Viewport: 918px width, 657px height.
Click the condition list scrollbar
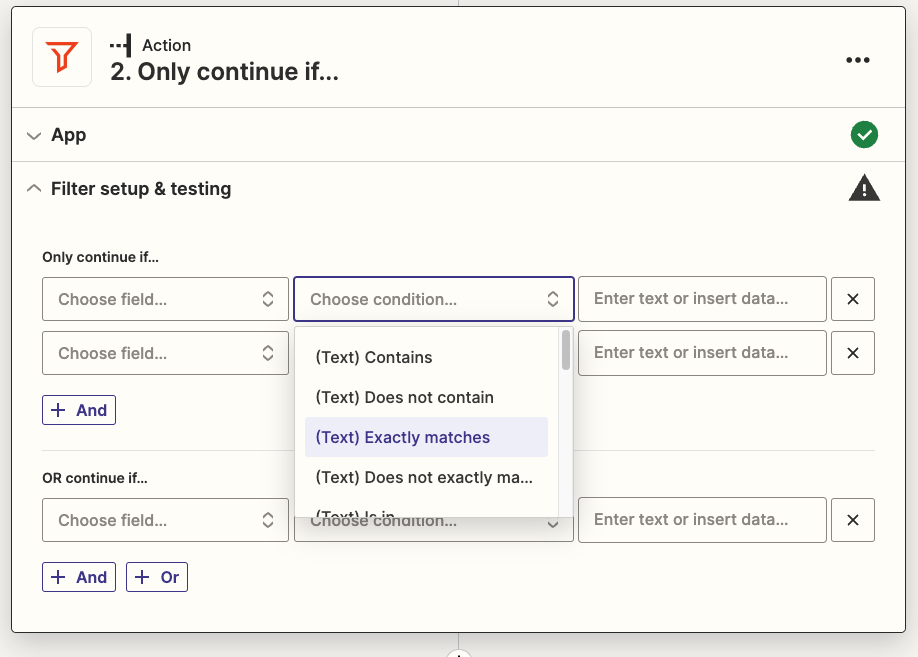click(x=566, y=351)
